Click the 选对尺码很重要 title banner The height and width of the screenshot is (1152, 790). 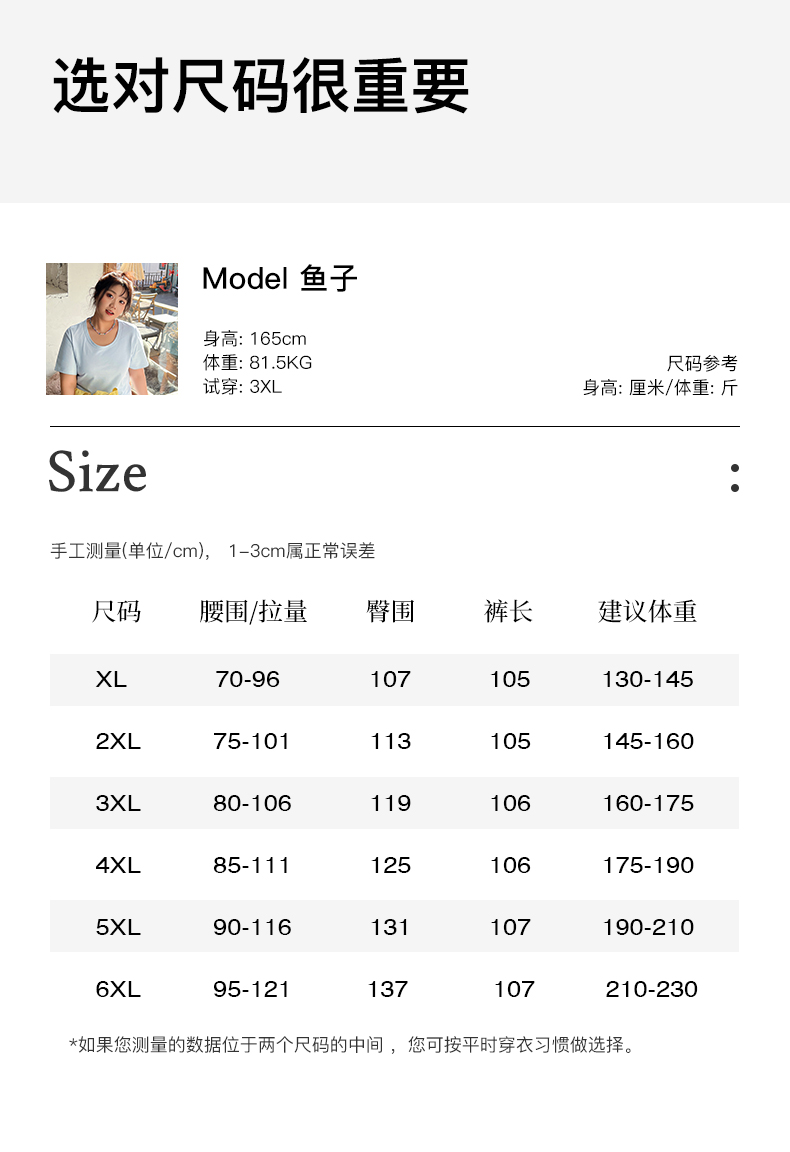261,87
